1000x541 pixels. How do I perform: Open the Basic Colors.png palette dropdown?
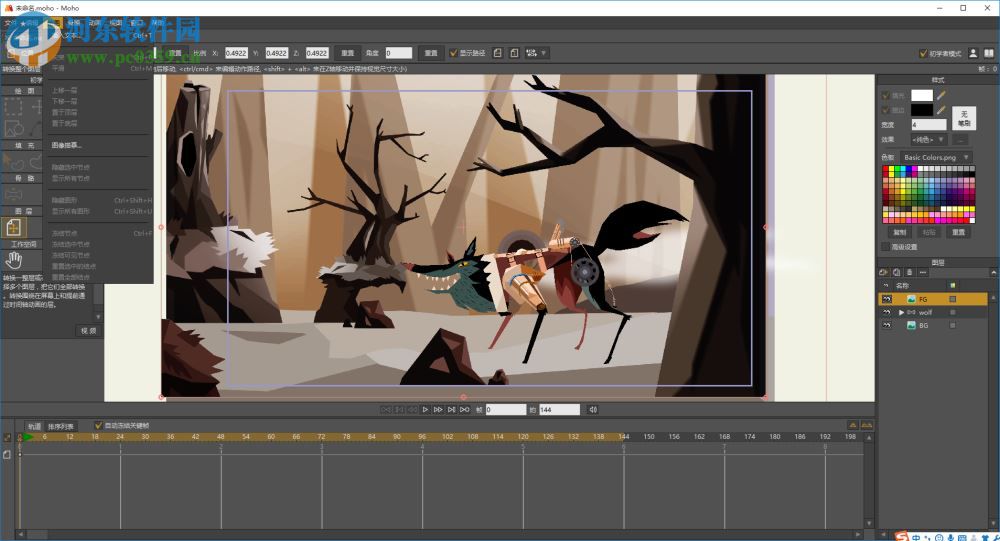pyautogui.click(x=934, y=157)
